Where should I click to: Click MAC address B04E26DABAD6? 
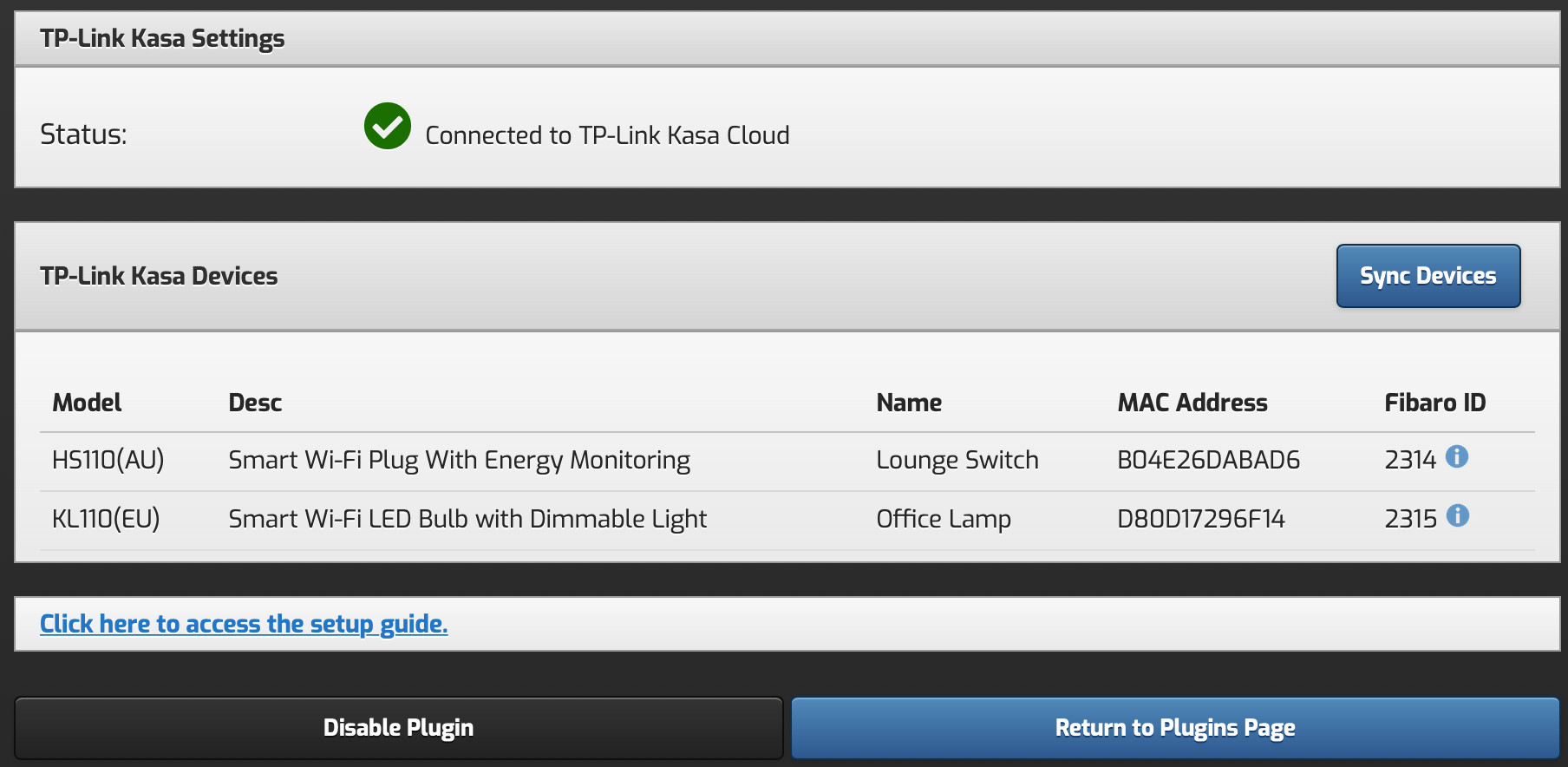point(1208,460)
